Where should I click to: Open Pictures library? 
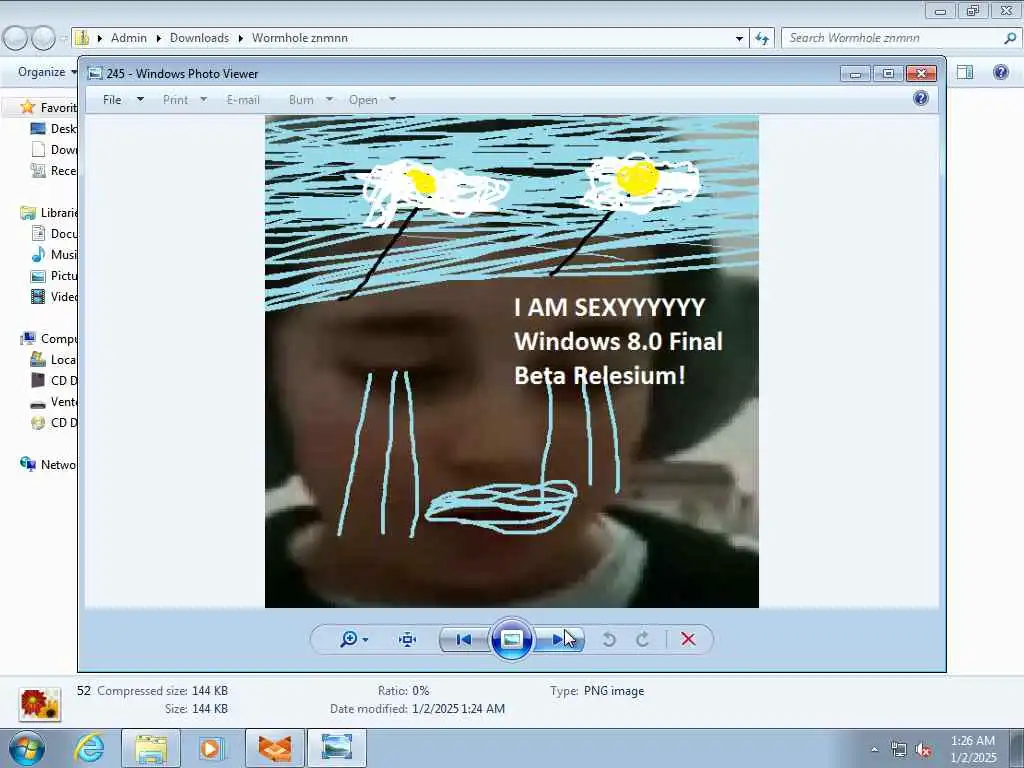[x=54, y=276]
